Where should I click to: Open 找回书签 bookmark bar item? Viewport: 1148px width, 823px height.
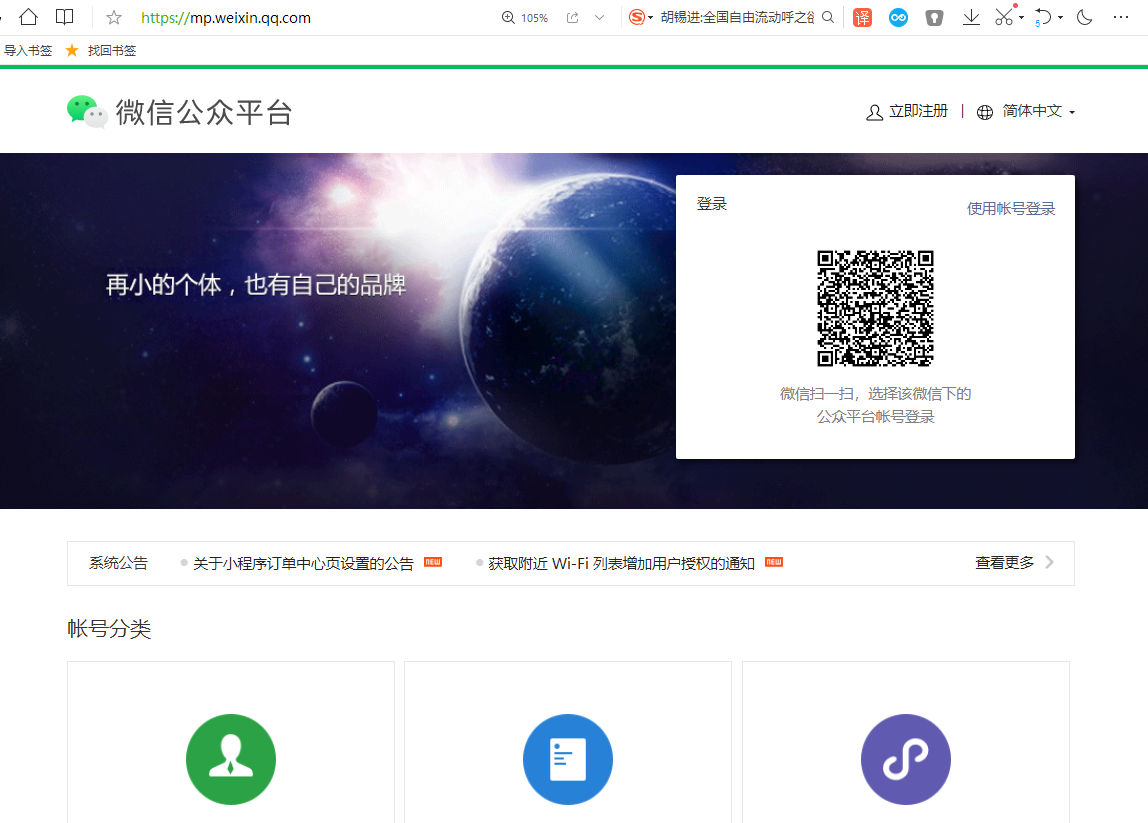tap(101, 51)
